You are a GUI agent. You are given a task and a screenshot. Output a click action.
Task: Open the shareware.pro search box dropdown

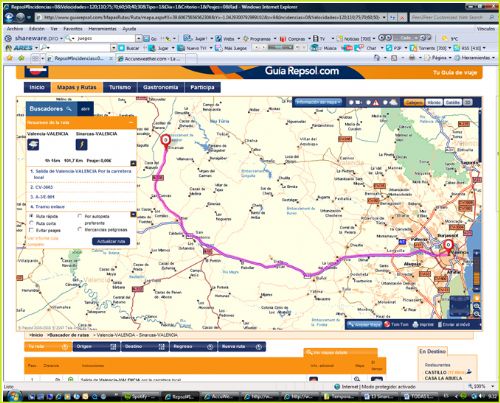[139, 38]
